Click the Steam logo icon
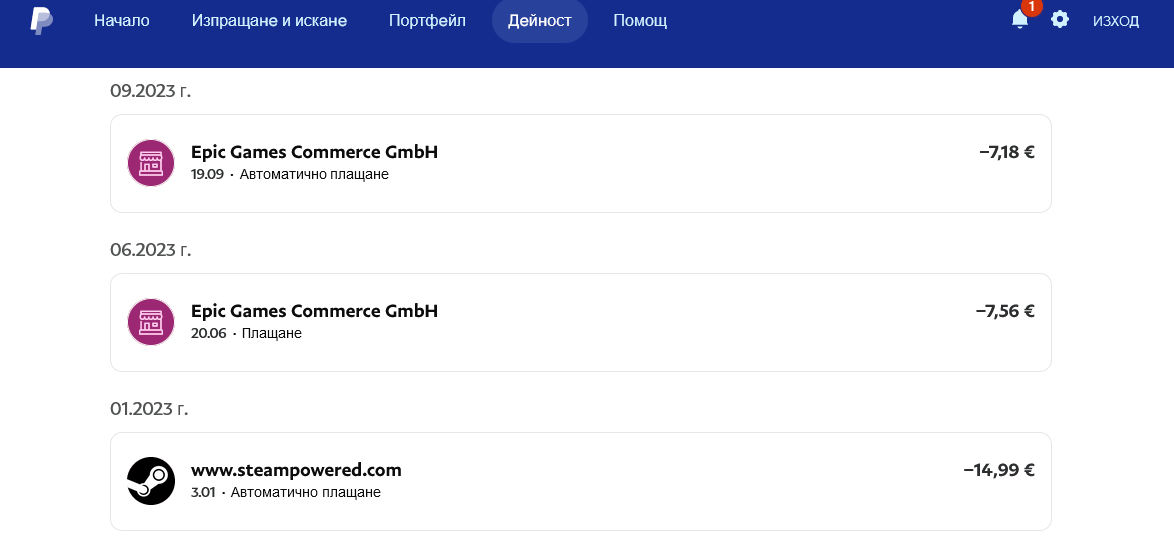 click(x=151, y=481)
